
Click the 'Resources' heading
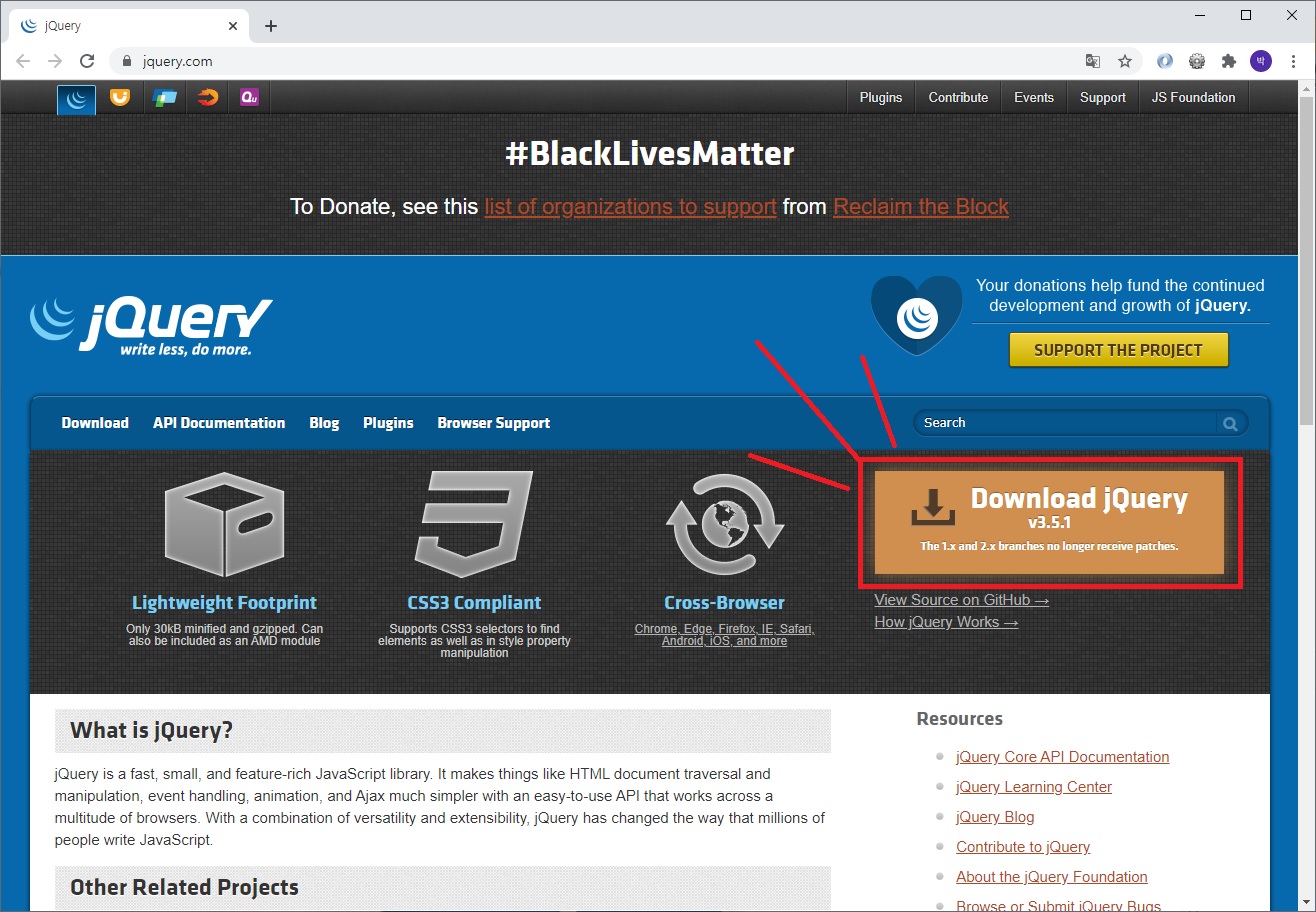tap(959, 719)
